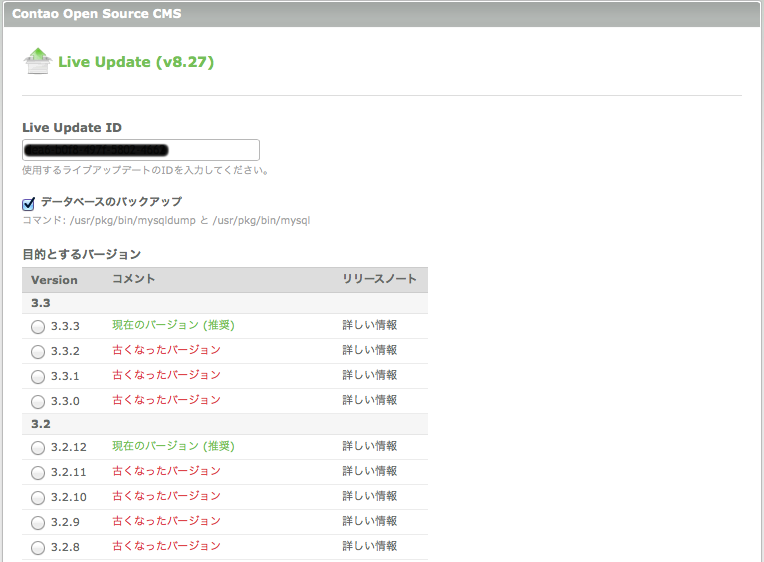Select version 3.2.10 radio button

tap(38, 498)
